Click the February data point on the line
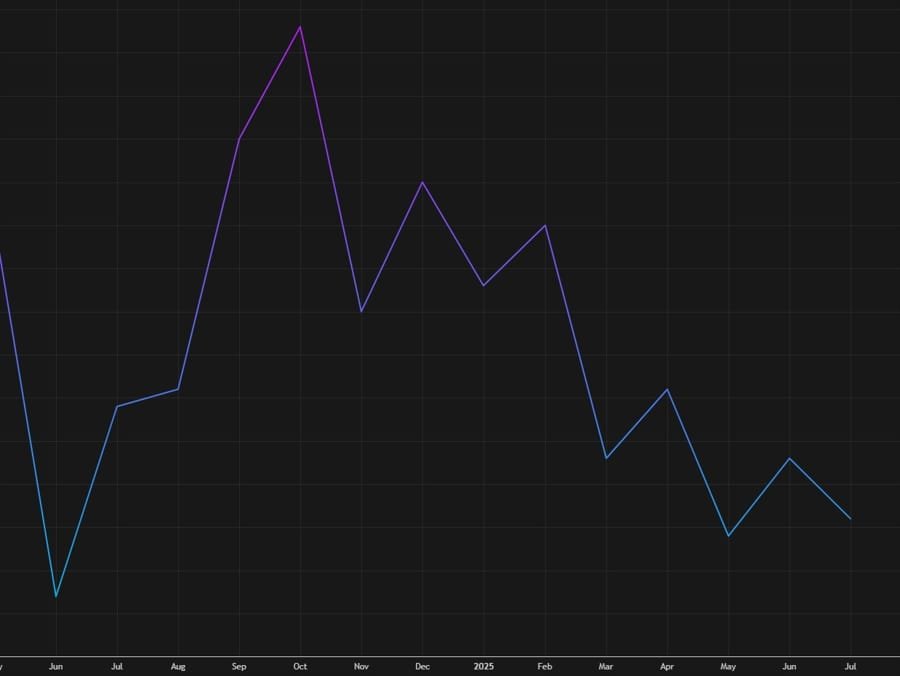 click(x=545, y=225)
